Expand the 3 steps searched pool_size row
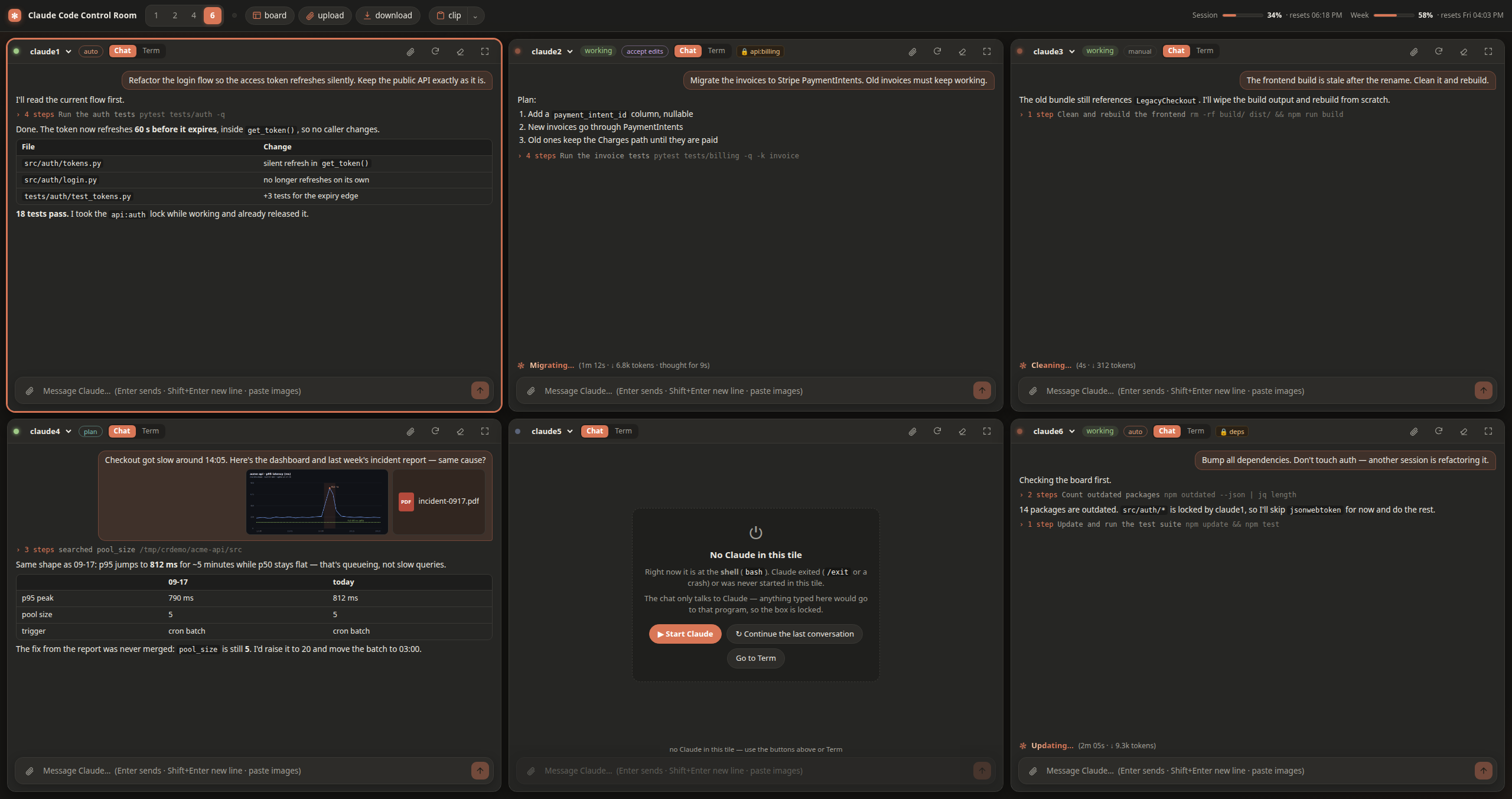The width and height of the screenshot is (1512, 799). (x=129, y=550)
